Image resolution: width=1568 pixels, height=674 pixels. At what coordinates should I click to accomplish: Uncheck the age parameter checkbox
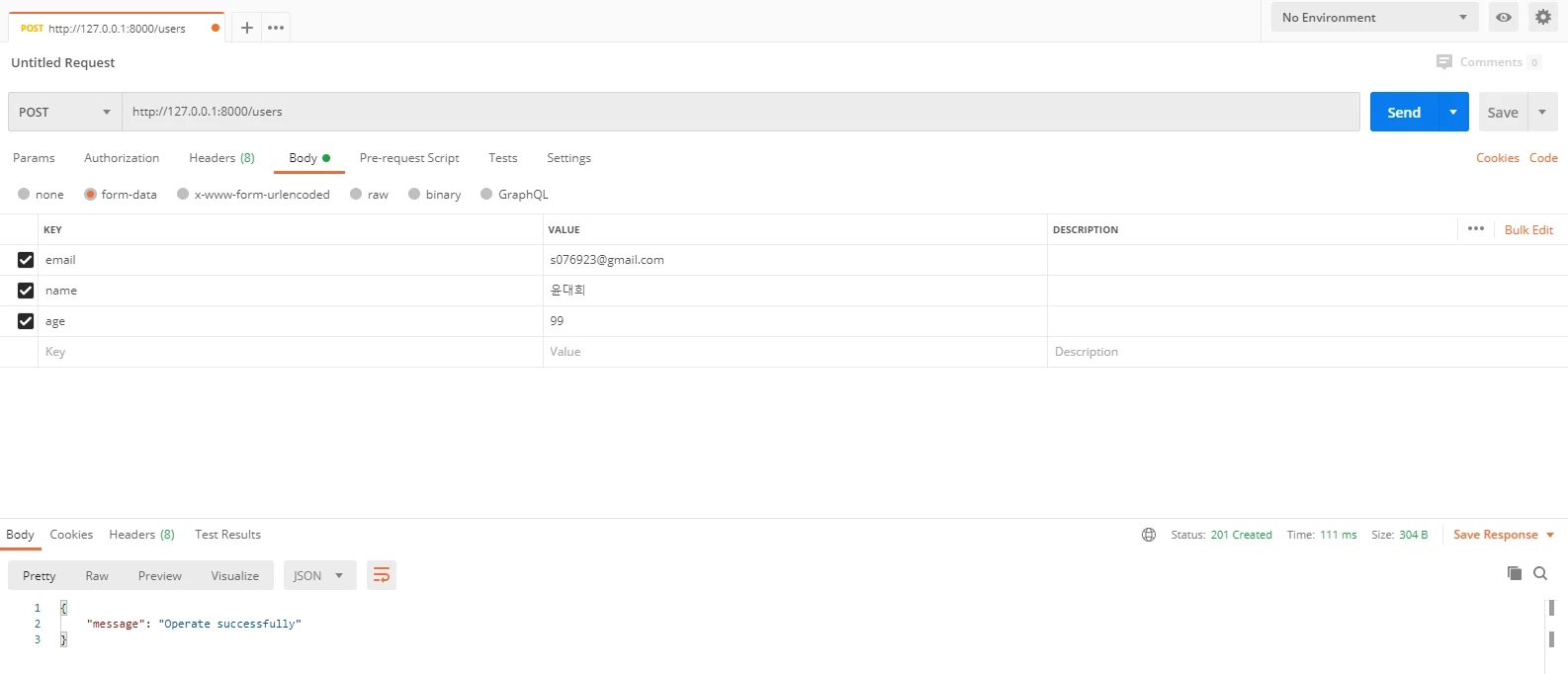click(26, 321)
